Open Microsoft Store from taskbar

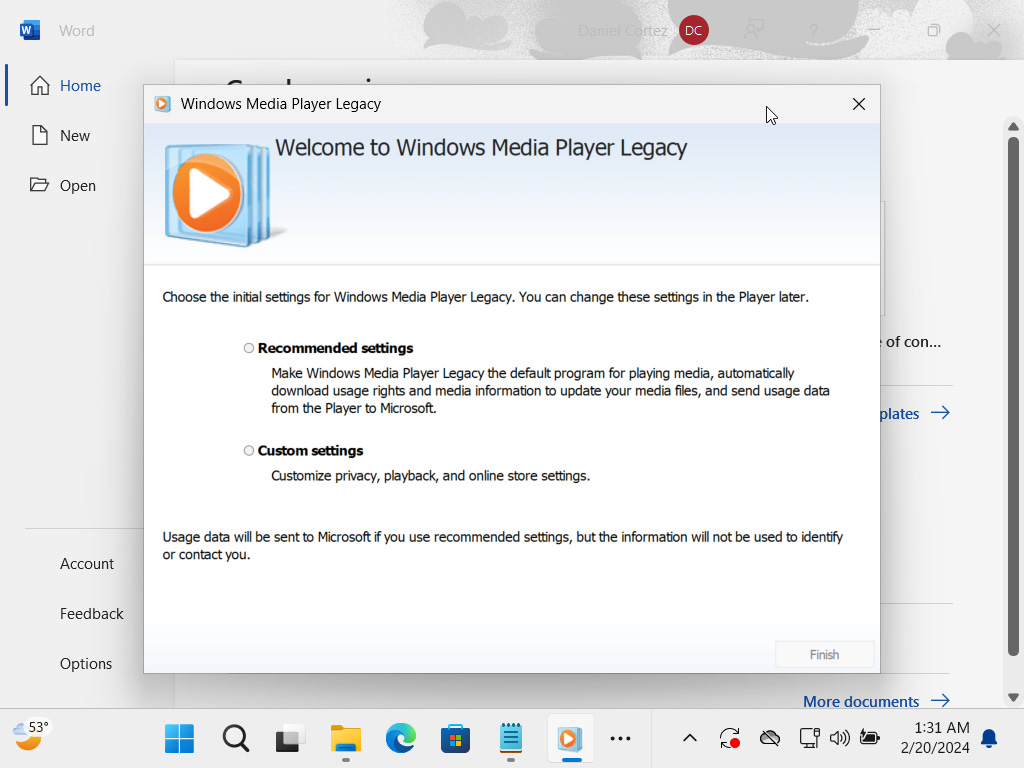point(455,739)
